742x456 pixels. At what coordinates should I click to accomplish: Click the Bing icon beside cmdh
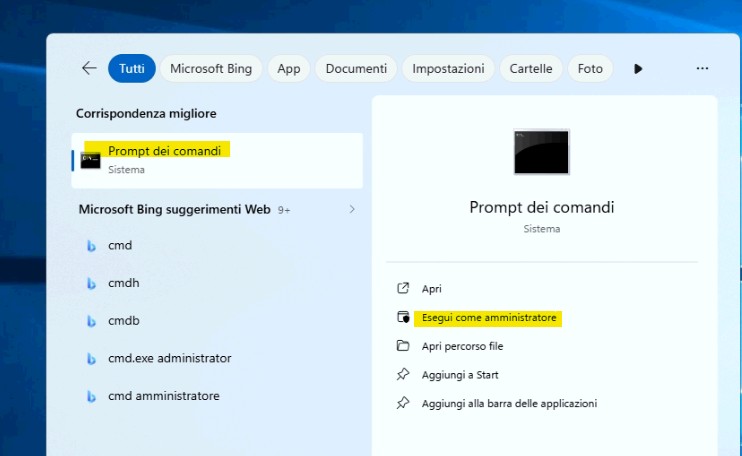click(91, 284)
